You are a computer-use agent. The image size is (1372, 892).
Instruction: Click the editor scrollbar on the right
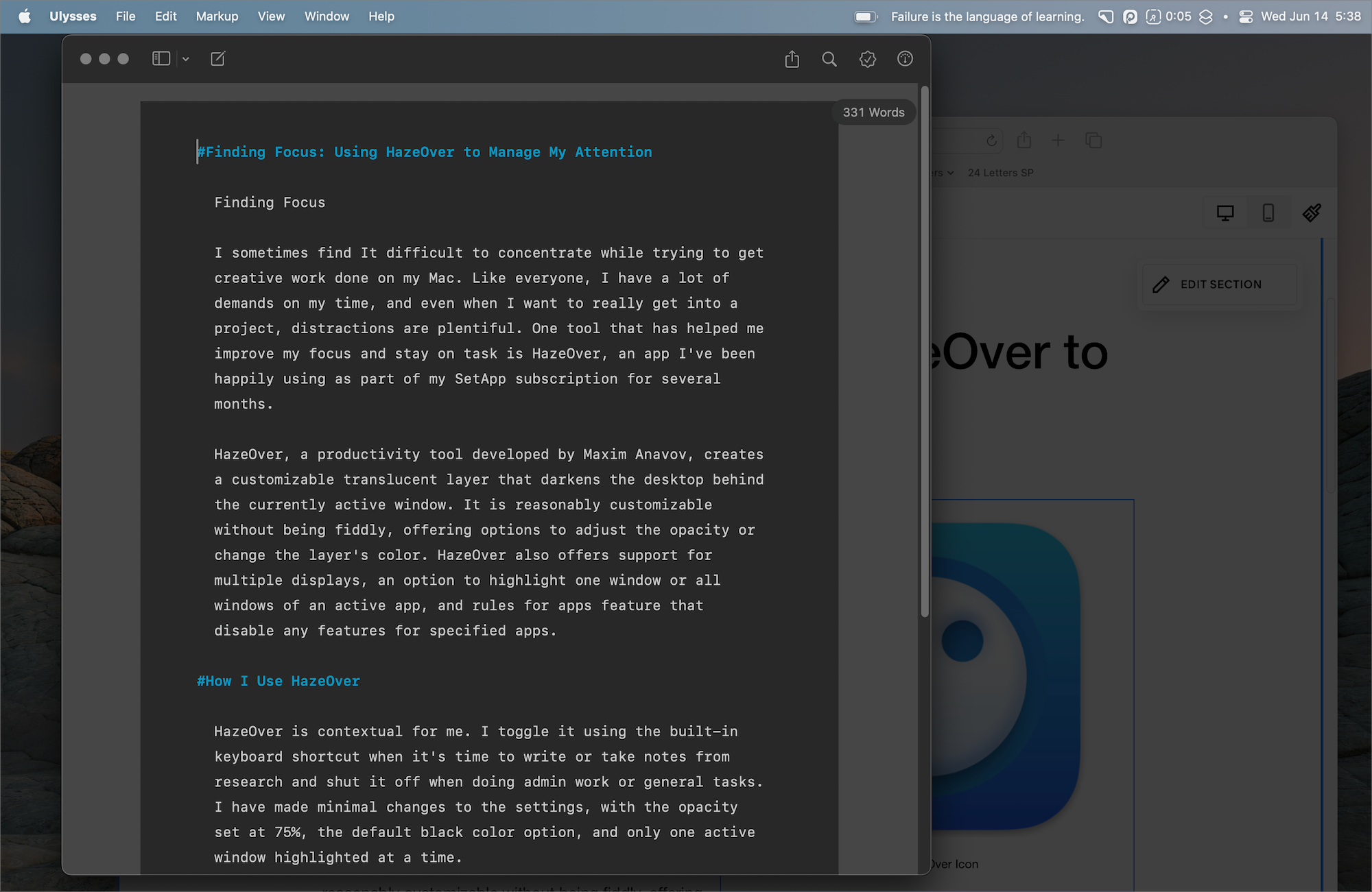tap(924, 343)
